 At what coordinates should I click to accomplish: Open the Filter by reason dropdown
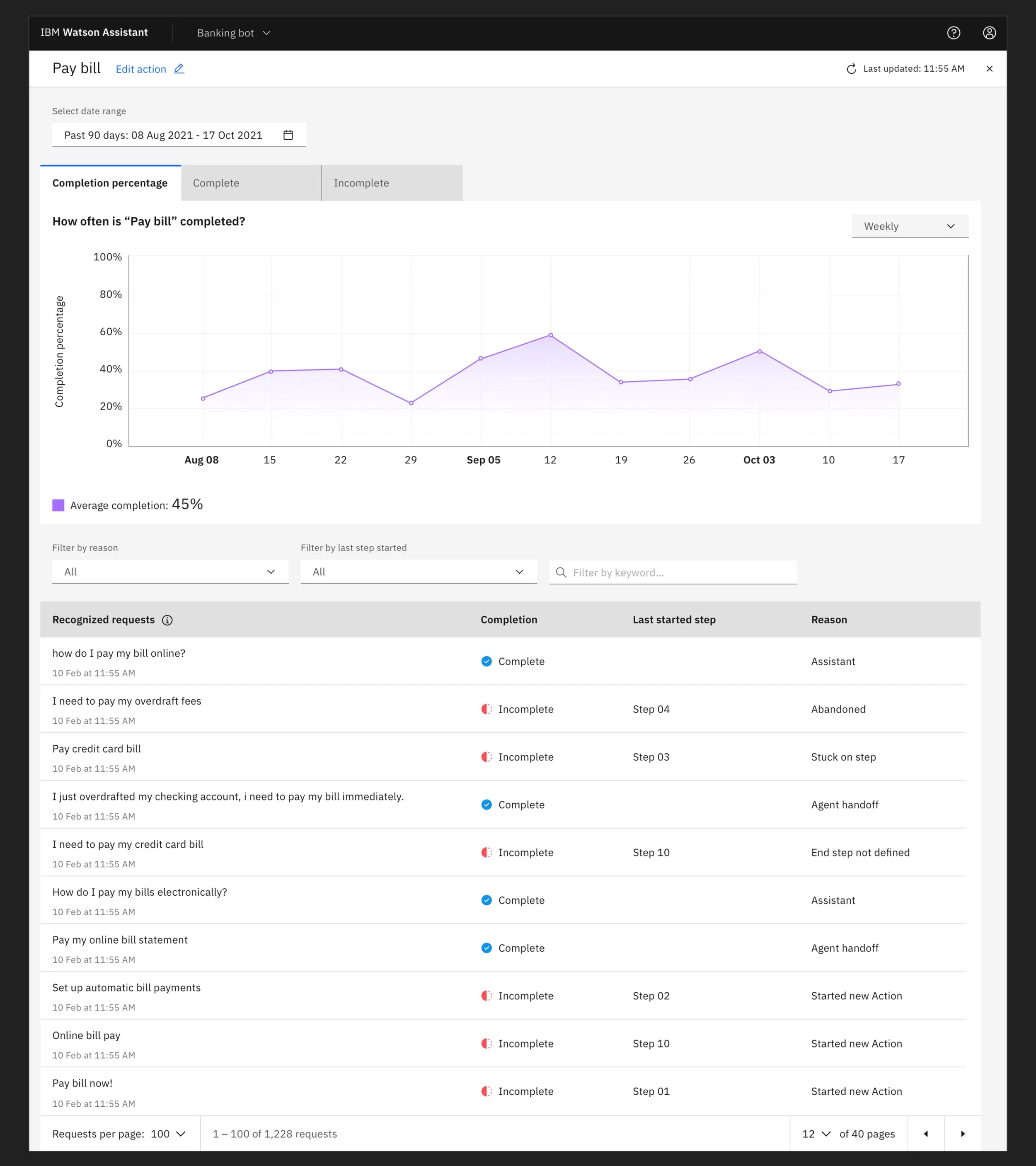[170, 572]
